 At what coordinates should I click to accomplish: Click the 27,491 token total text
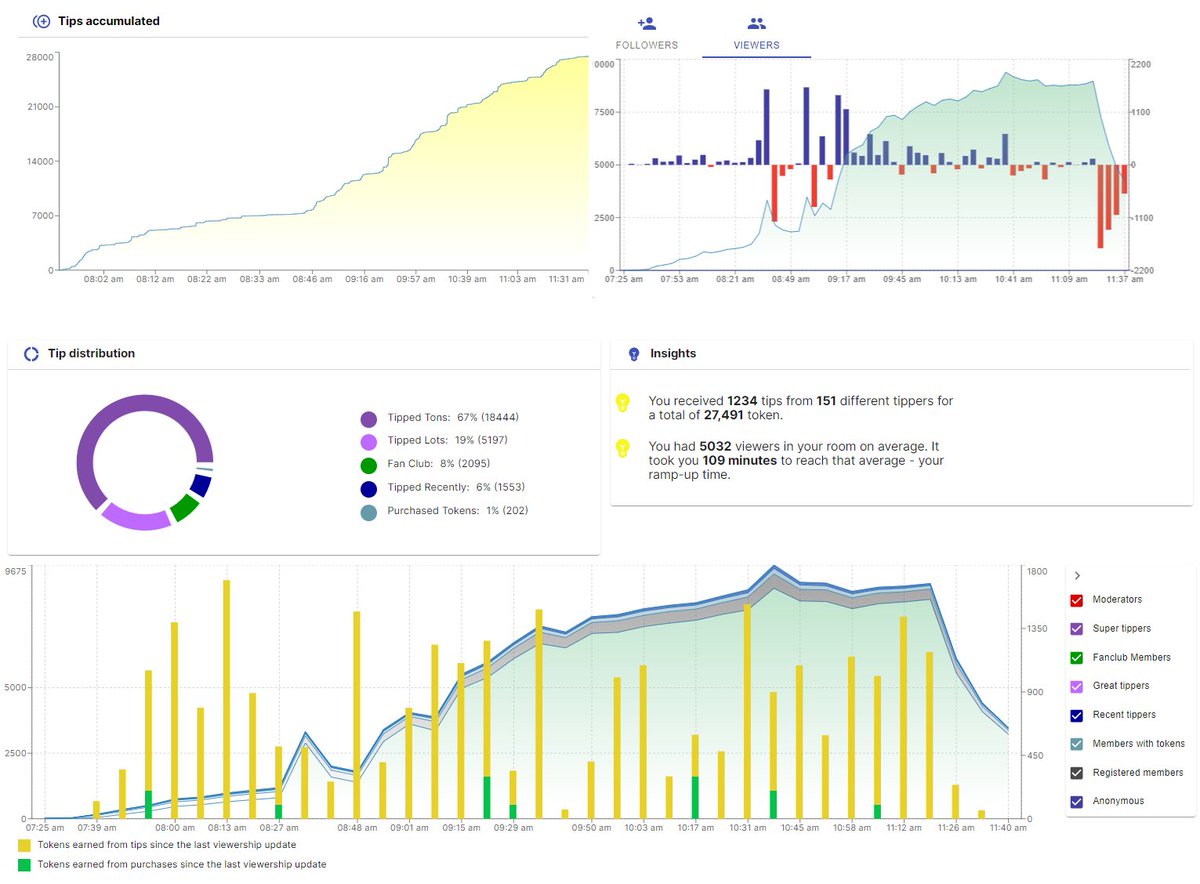point(739,416)
